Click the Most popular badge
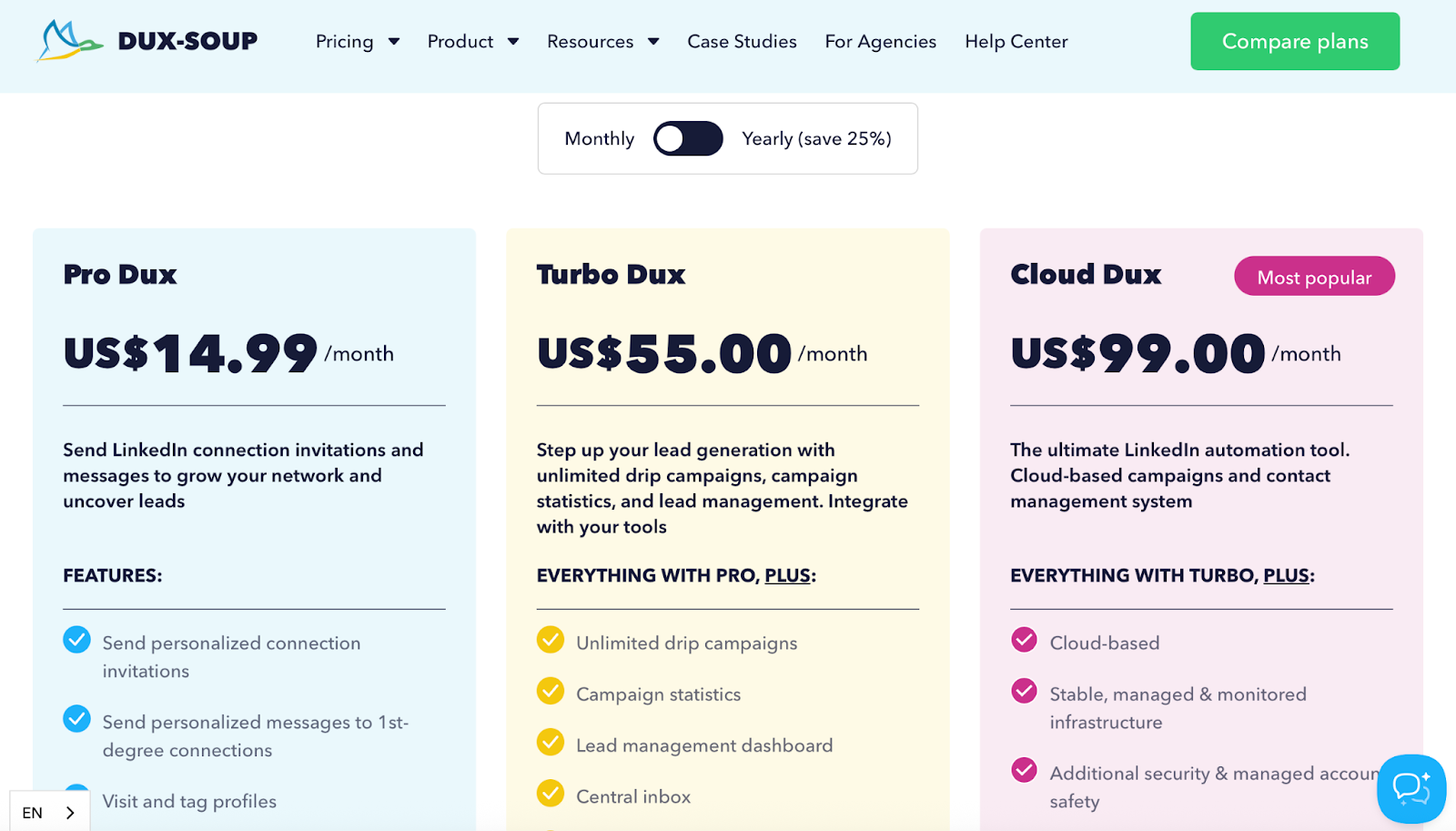This screenshot has height=831, width=1456. 1314,277
